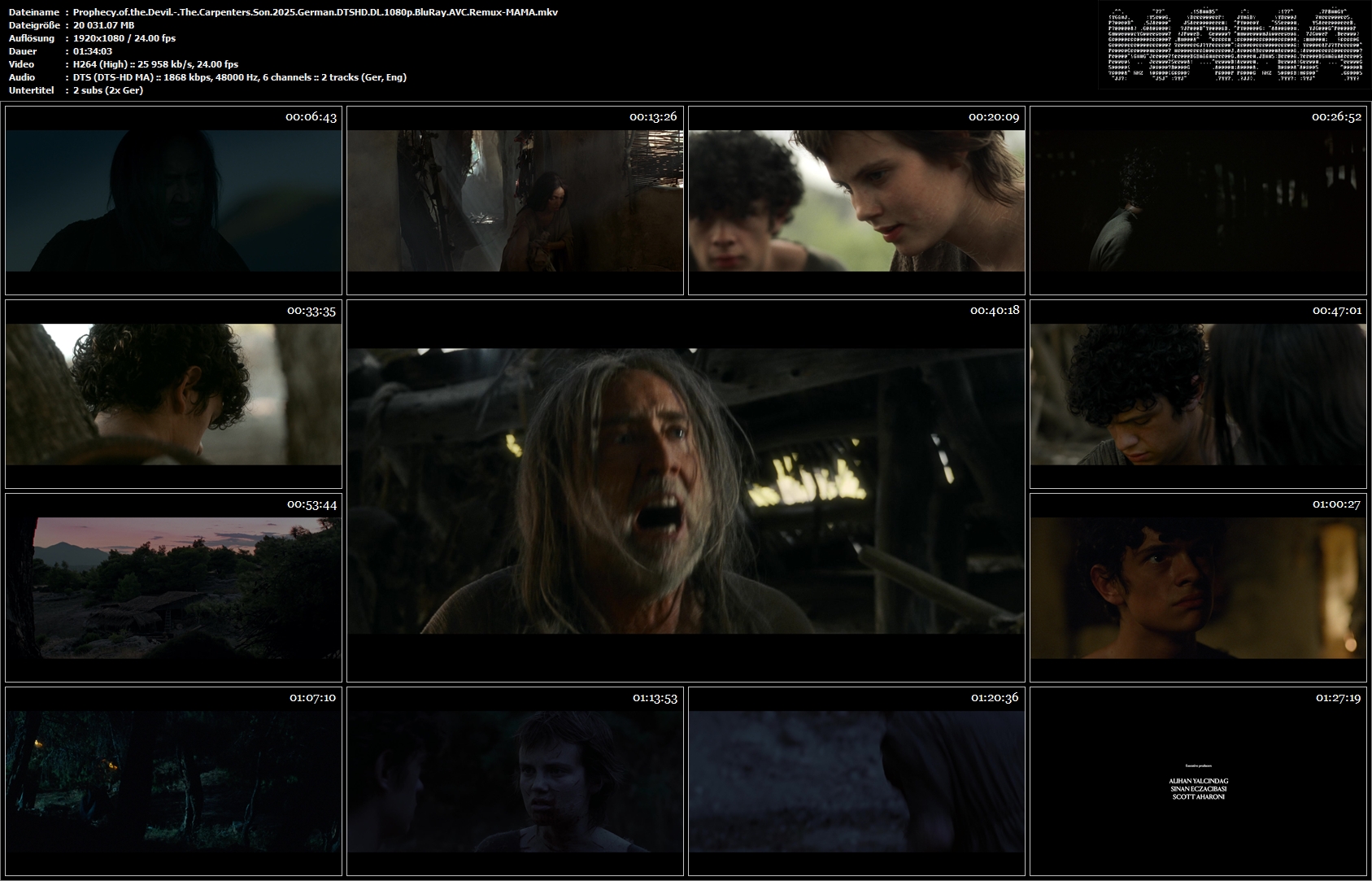The image size is (1372, 881).
Task: Open the thumbnail of the crouching figure at 00:13:26
Action: tap(515, 200)
